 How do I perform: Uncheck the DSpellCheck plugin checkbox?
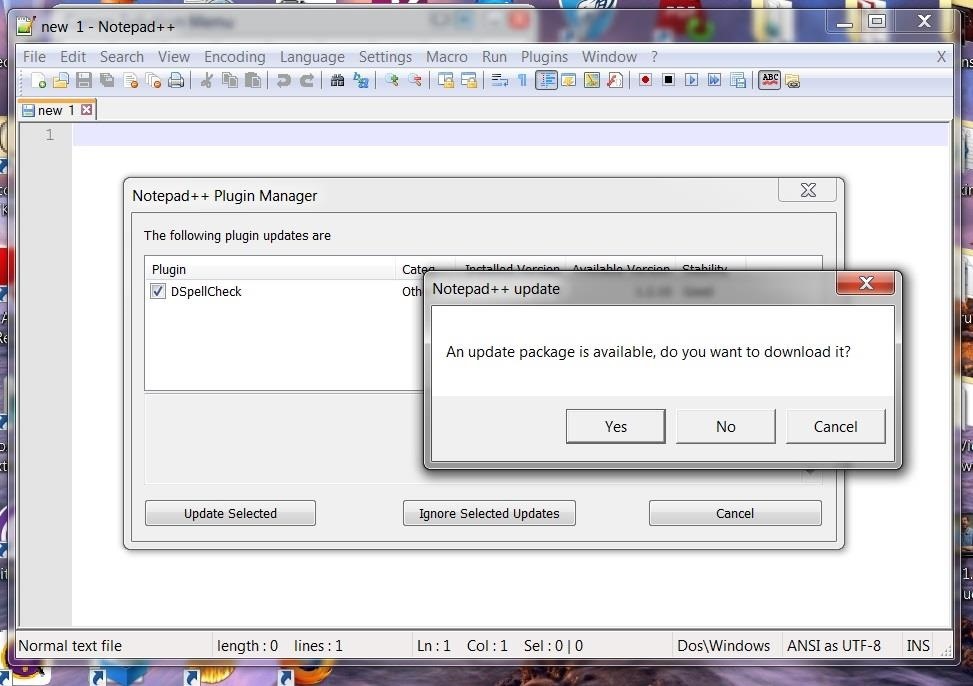click(158, 292)
